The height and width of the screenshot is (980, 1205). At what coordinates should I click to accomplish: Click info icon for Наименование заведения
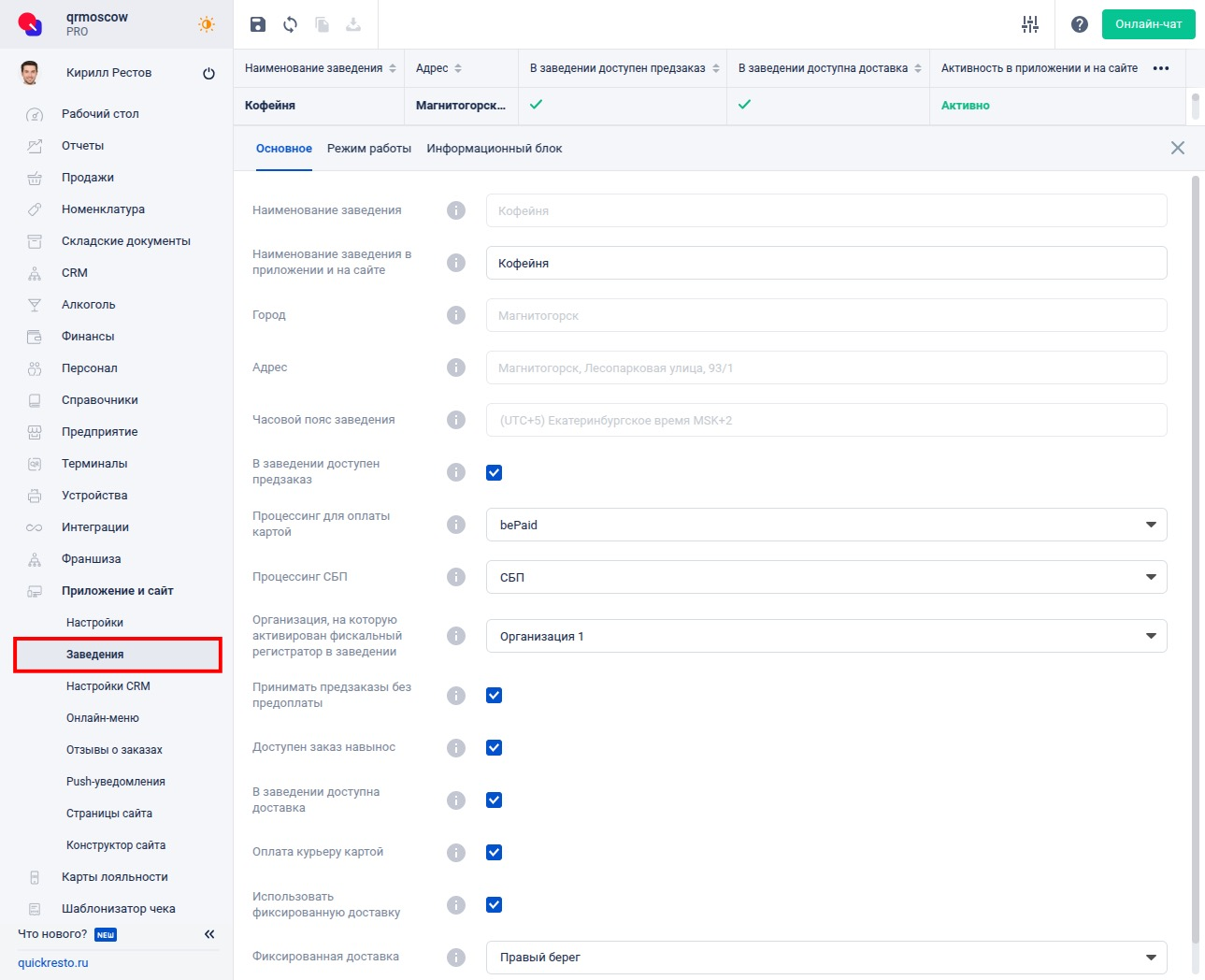pos(456,210)
